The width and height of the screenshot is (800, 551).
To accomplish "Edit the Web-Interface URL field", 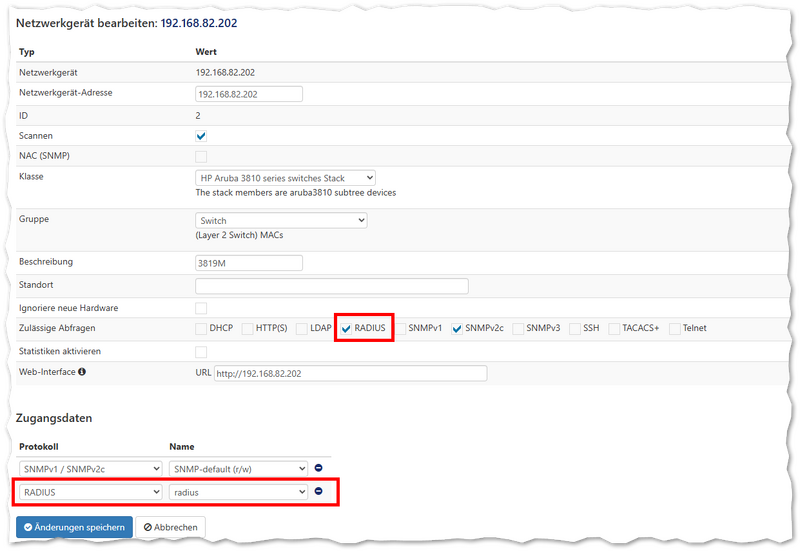I will (351, 373).
